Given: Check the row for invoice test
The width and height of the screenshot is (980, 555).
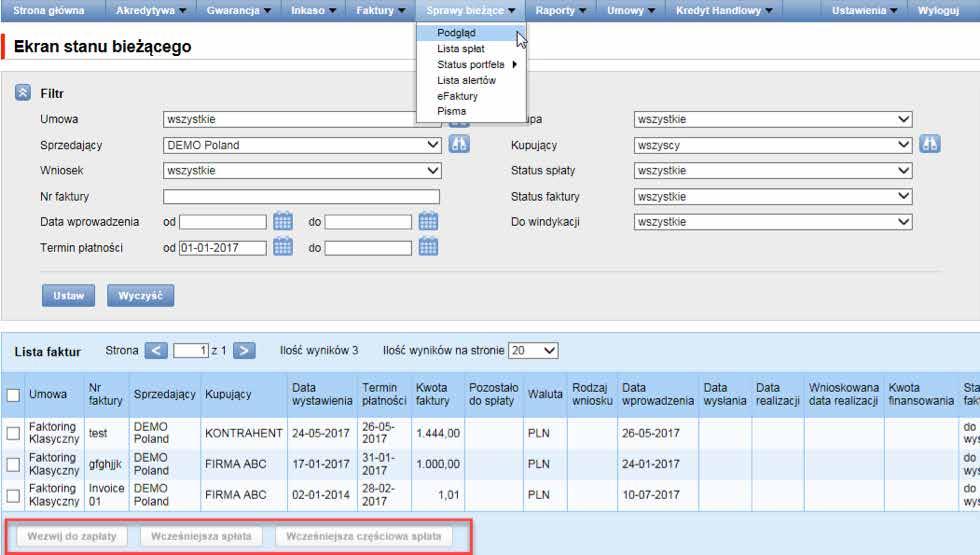Looking at the screenshot, I should 13,433.
